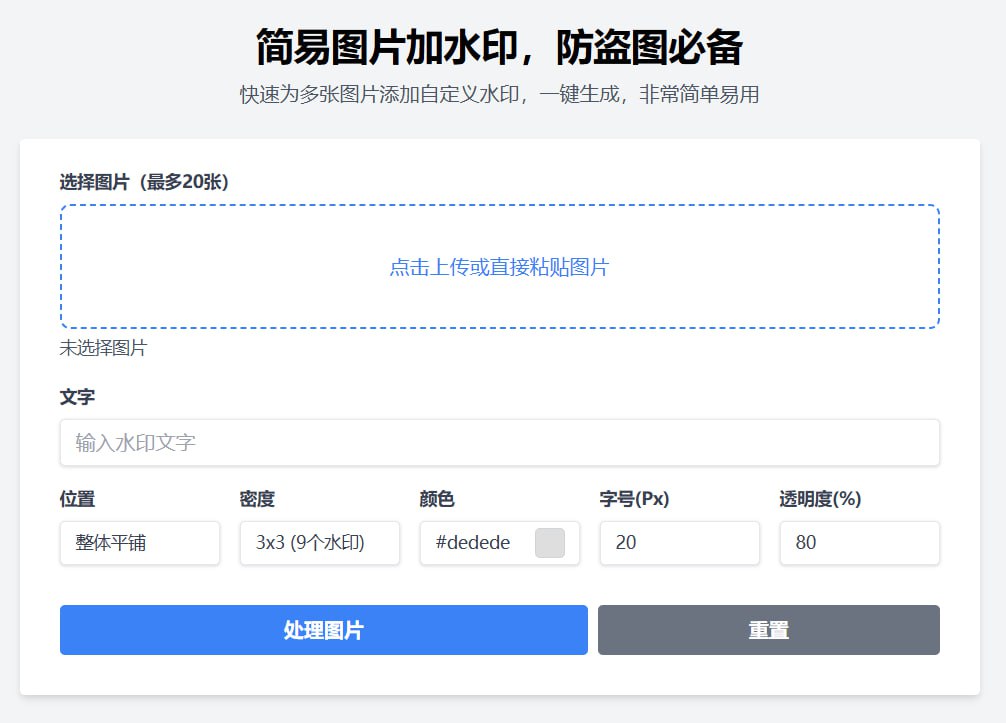
Task: Click the 文字 field label
Action: [x=78, y=397]
